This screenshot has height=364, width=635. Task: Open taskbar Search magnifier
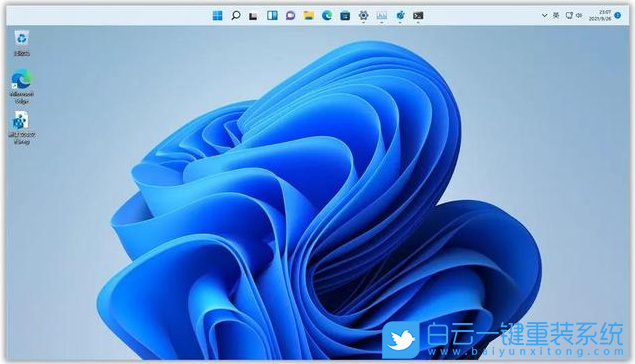[x=236, y=15]
